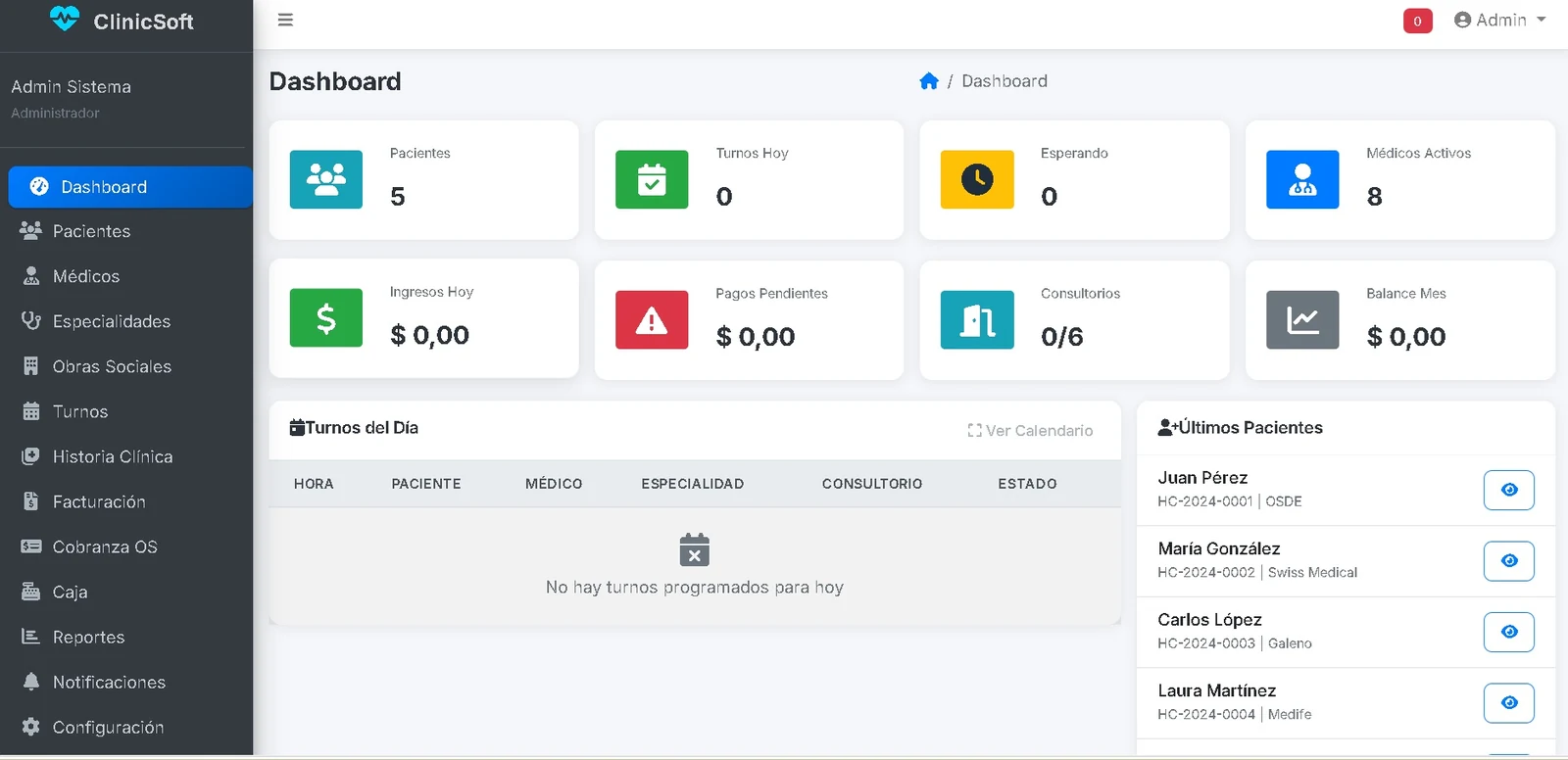Click the PACIENTE column header
This screenshot has height=760, width=1568.
[x=426, y=484]
